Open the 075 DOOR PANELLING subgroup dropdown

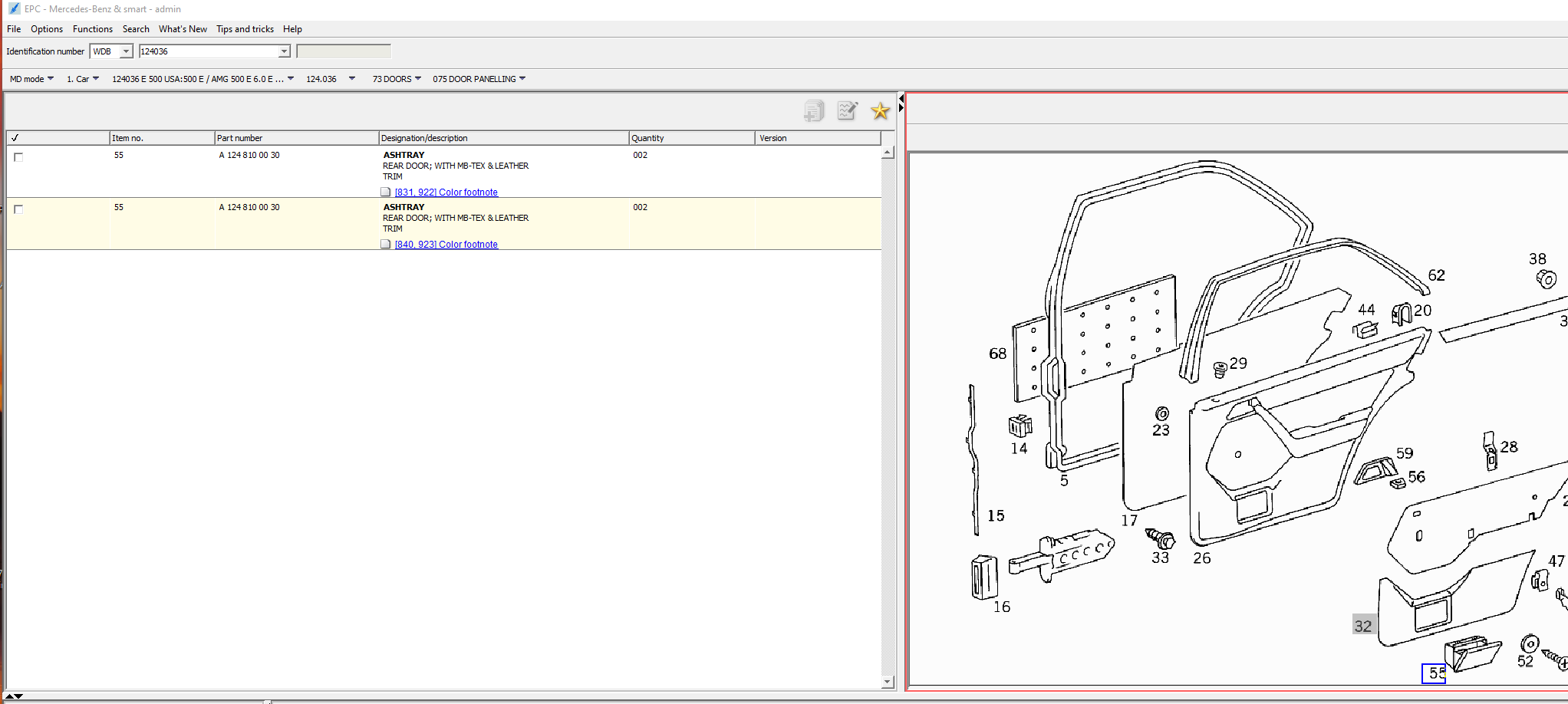[x=479, y=79]
